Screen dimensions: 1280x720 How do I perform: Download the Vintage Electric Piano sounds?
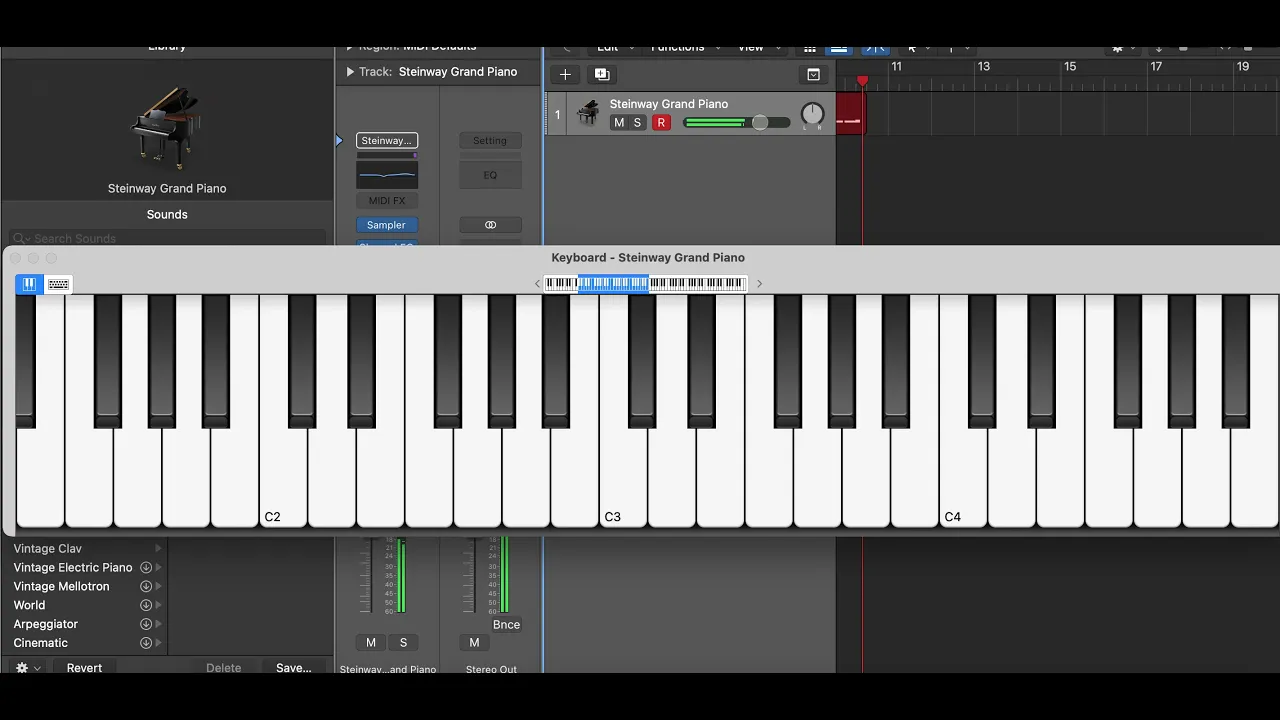click(x=146, y=567)
